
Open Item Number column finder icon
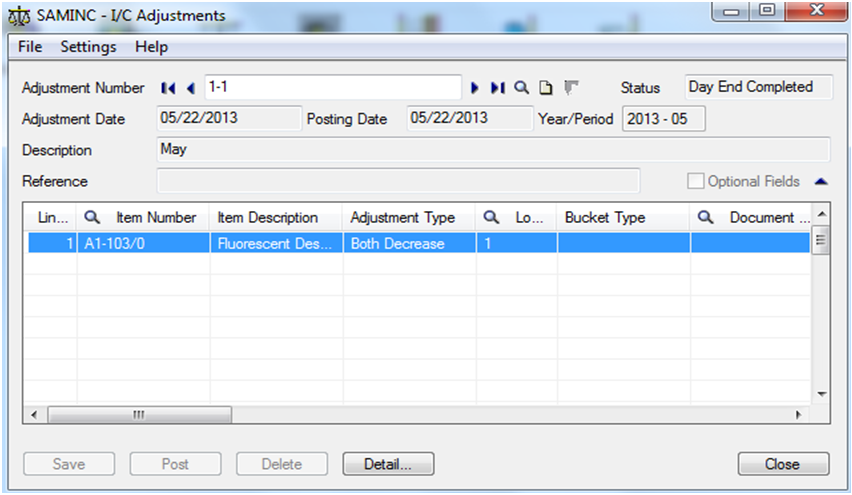(x=92, y=217)
